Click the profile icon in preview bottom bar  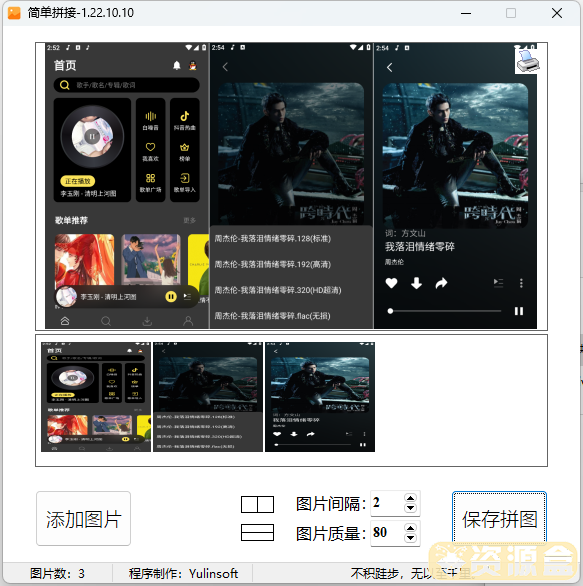coord(188,321)
